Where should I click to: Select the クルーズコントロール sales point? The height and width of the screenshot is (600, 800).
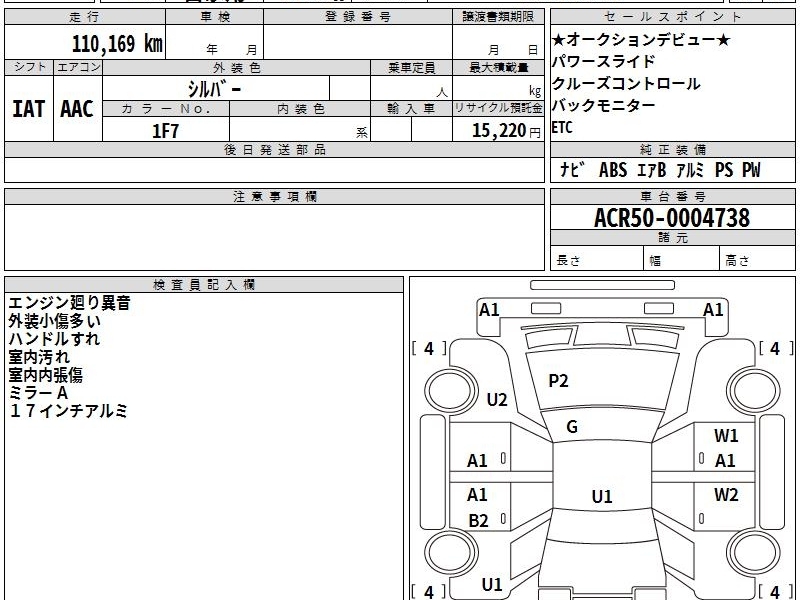(x=626, y=83)
